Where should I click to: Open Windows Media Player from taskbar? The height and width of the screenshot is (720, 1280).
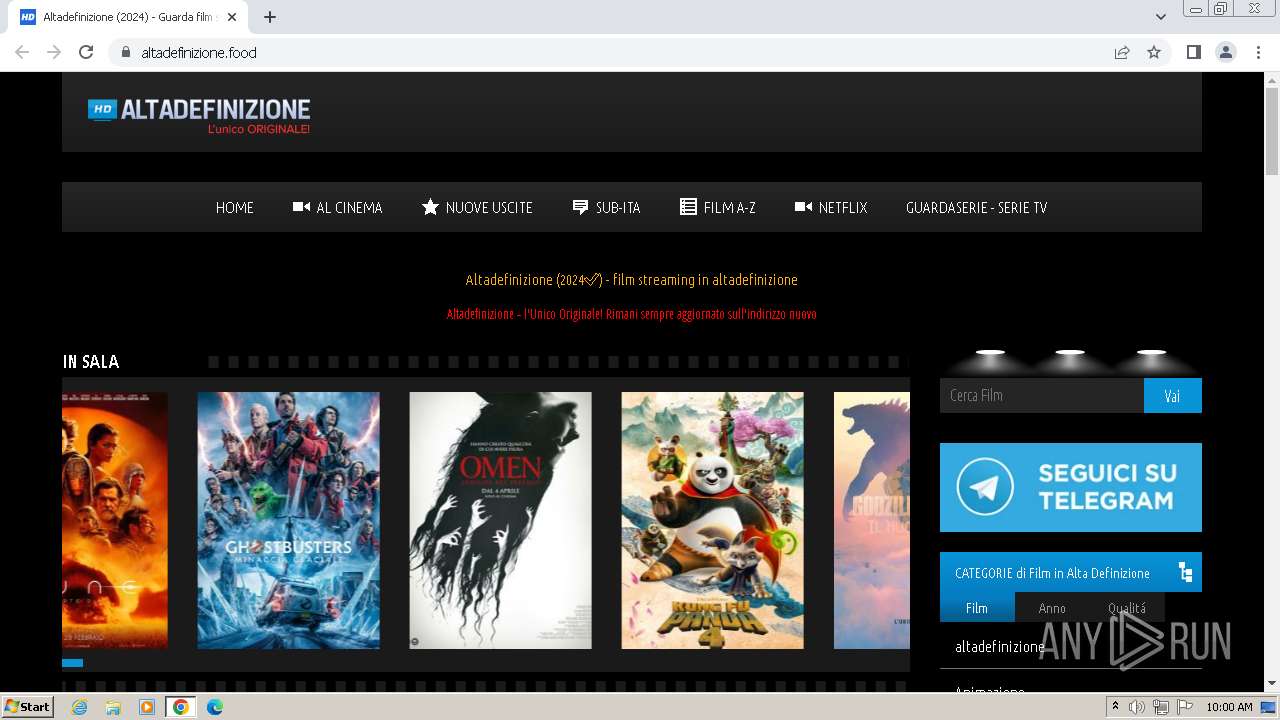tap(147, 707)
